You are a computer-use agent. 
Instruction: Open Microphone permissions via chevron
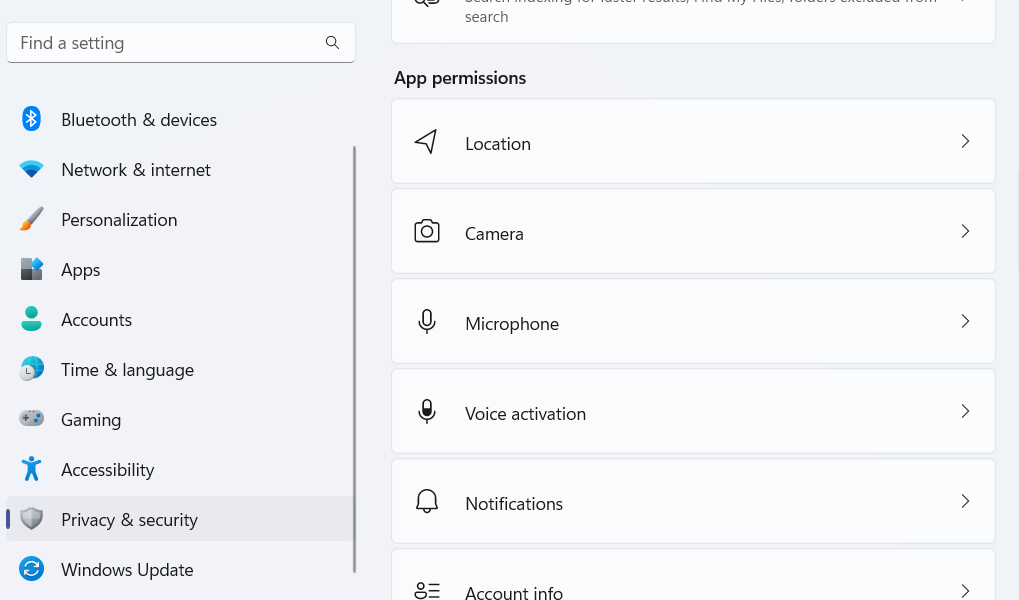point(965,321)
